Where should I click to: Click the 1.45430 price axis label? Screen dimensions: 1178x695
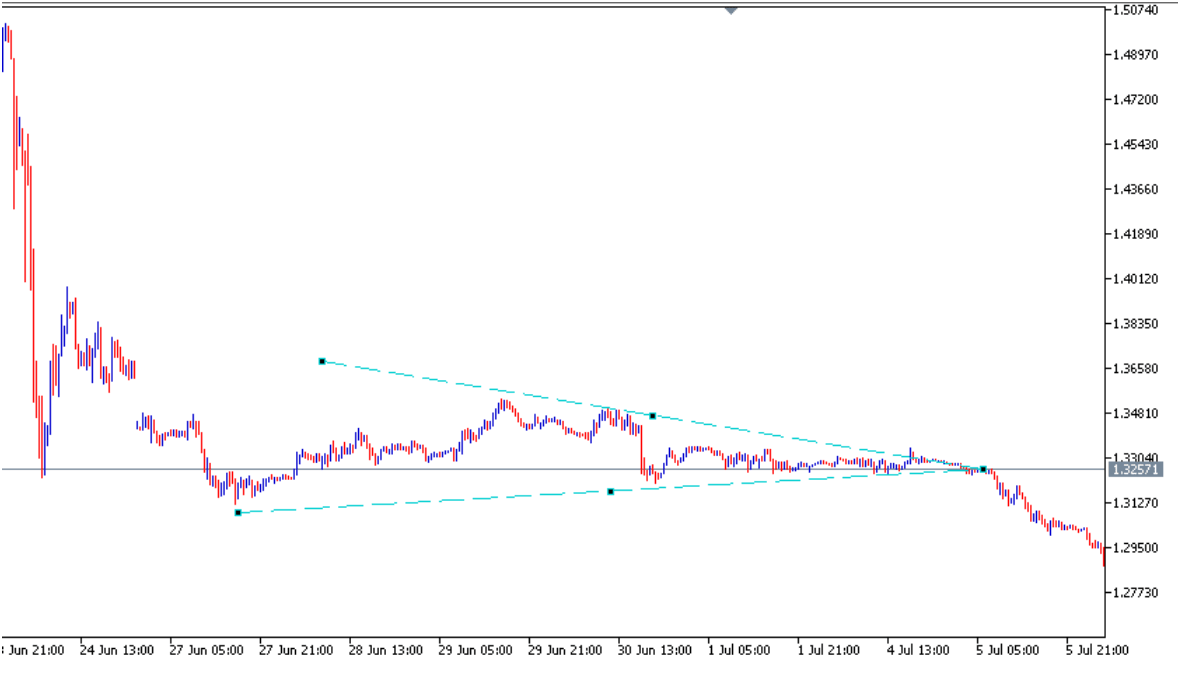[1135, 144]
